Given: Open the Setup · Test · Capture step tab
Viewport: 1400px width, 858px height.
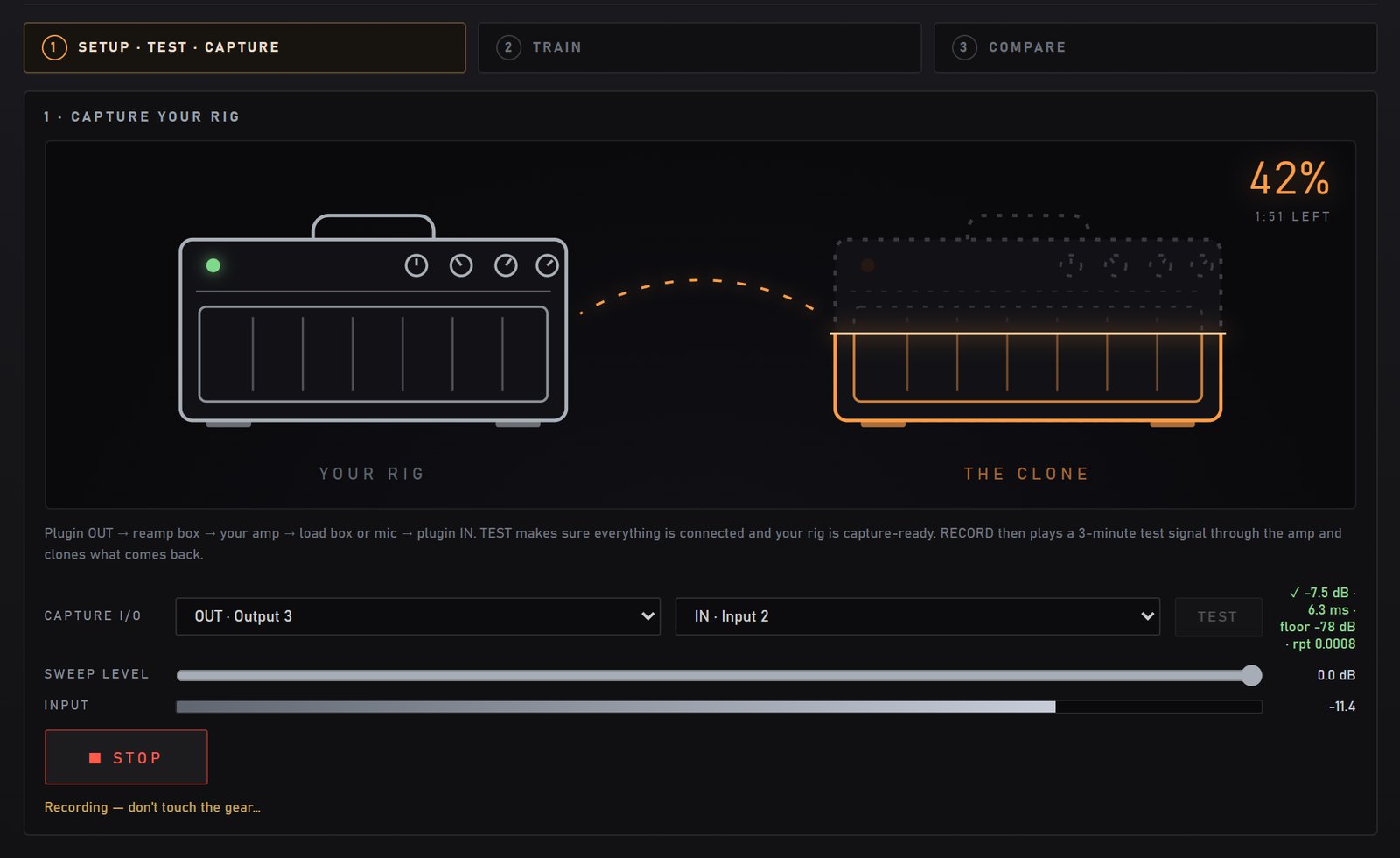Looking at the screenshot, I should 244,47.
